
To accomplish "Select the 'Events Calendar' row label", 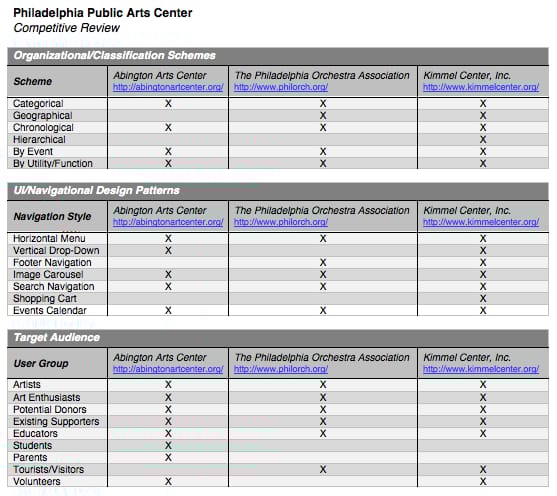I will (x=50, y=311).
